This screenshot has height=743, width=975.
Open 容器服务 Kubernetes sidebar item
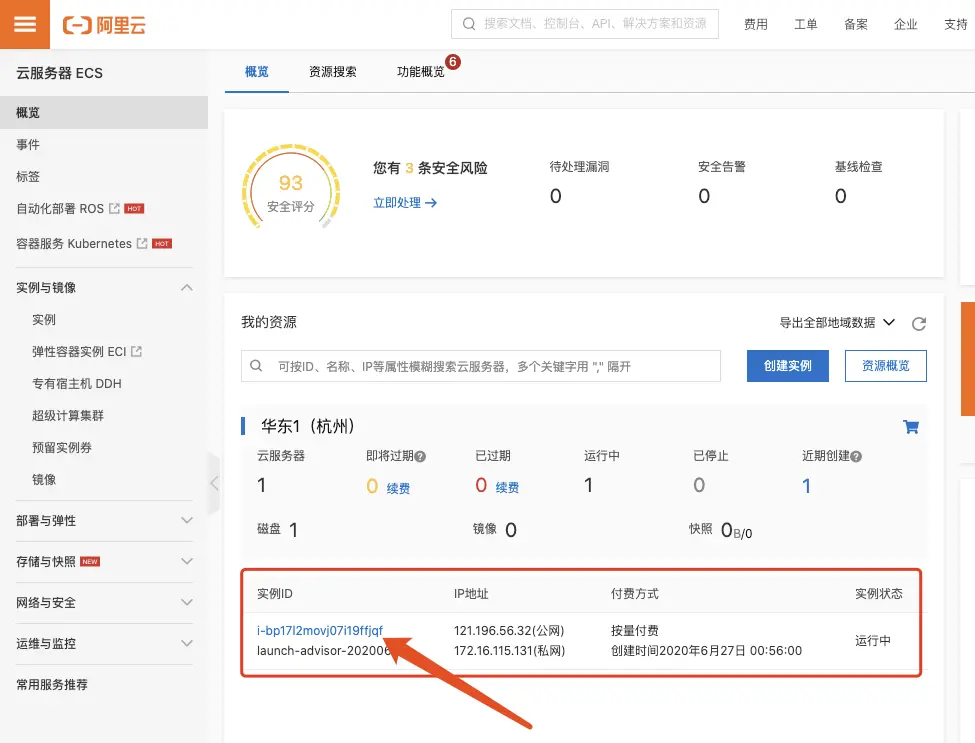coord(74,243)
